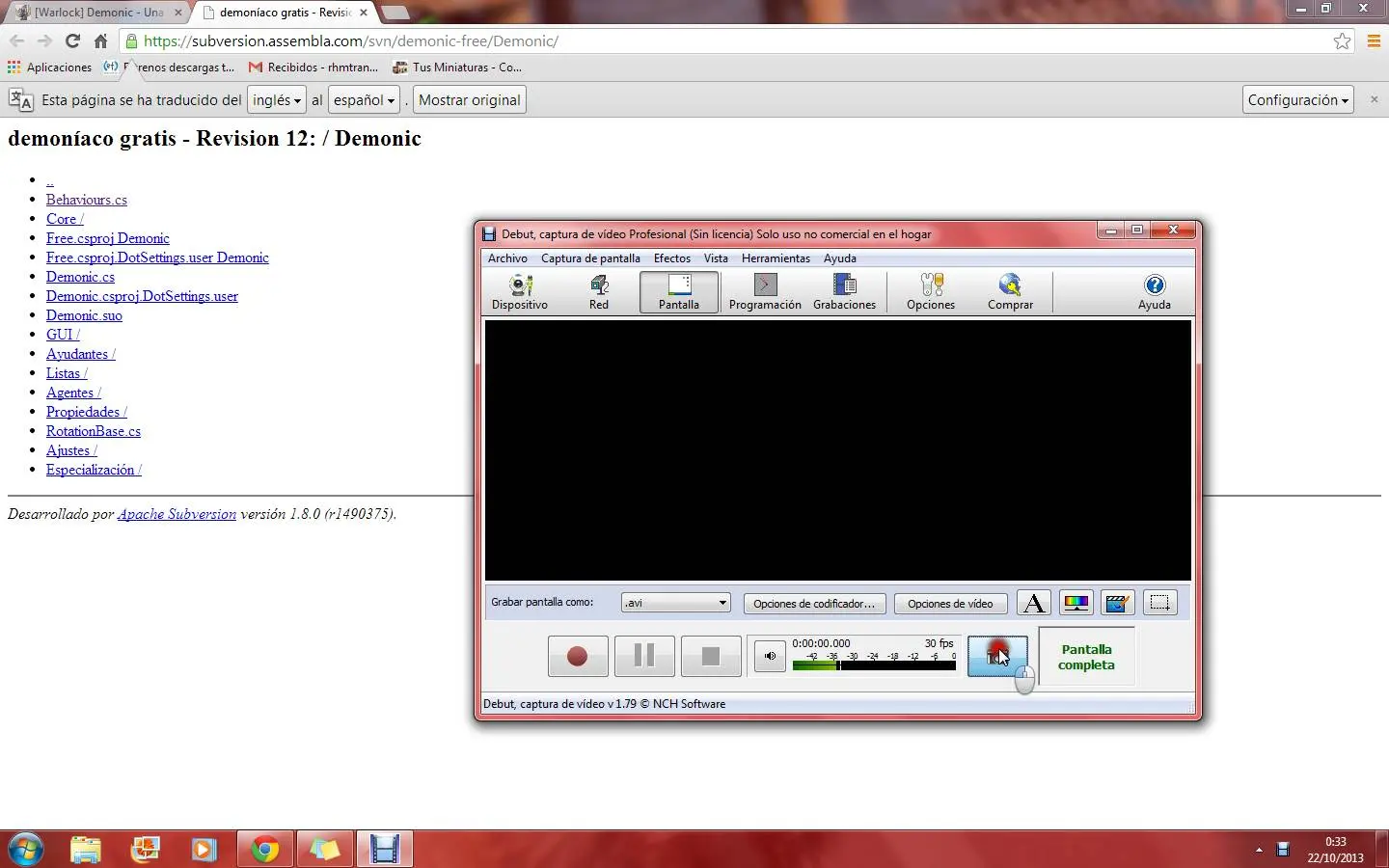Open the Efectos menu
The image size is (1389, 868).
pos(672,258)
